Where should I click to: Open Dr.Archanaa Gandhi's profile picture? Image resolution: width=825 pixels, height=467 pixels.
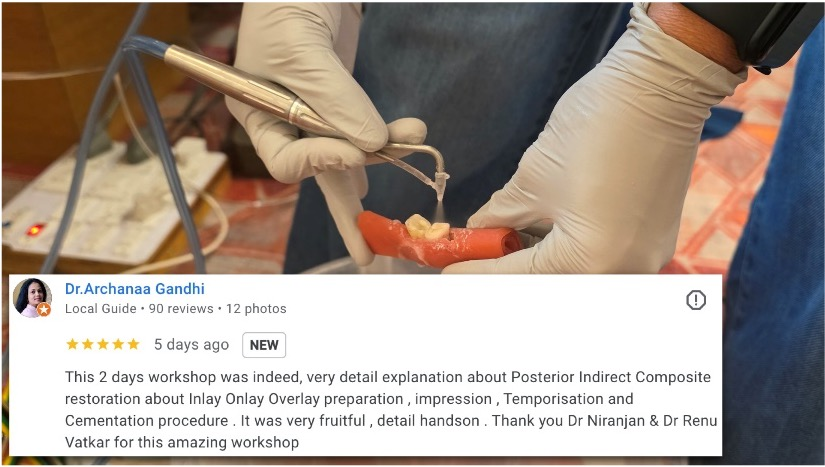[x=32, y=298]
